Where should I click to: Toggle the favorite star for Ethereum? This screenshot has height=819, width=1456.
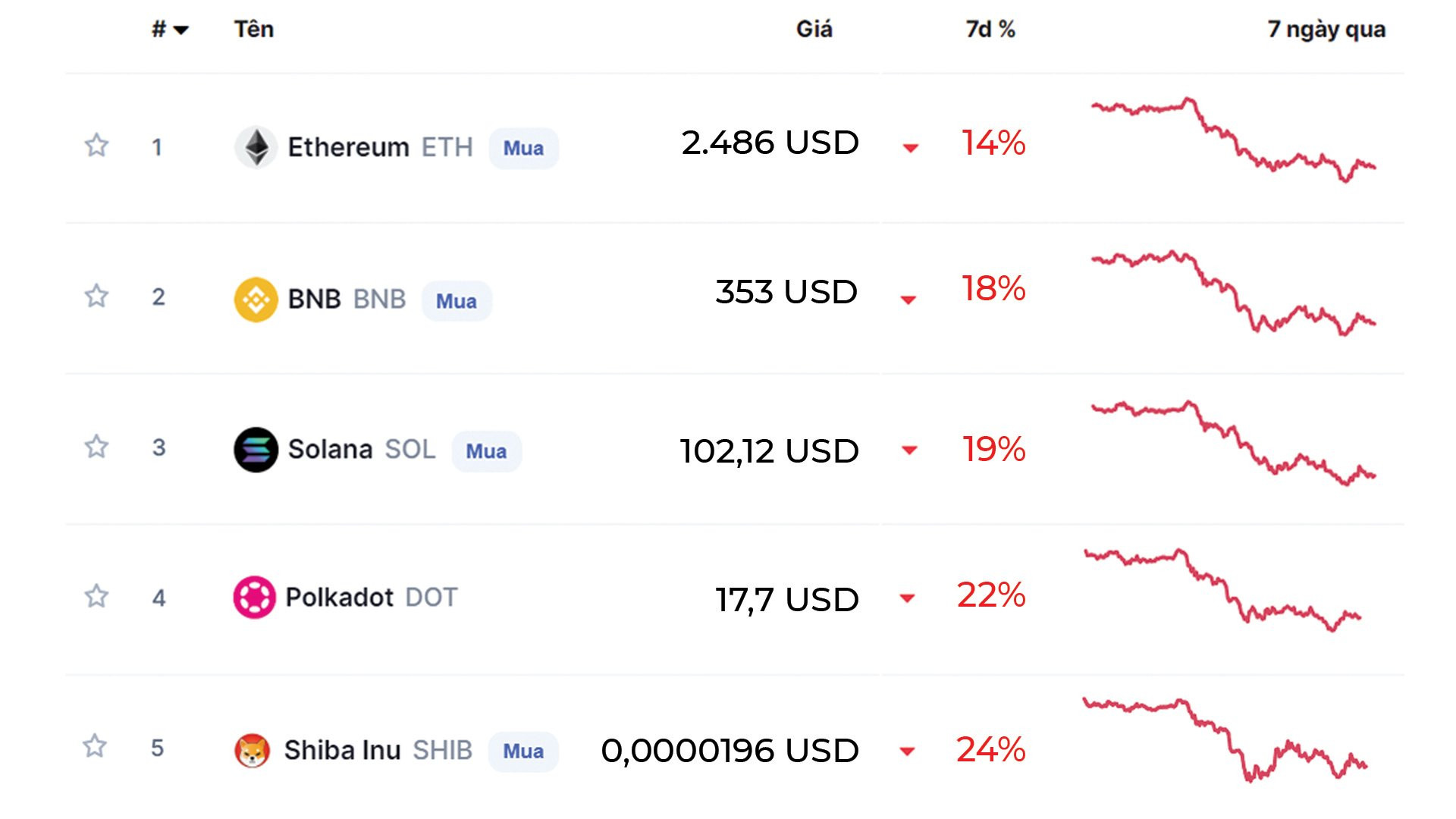[x=96, y=145]
